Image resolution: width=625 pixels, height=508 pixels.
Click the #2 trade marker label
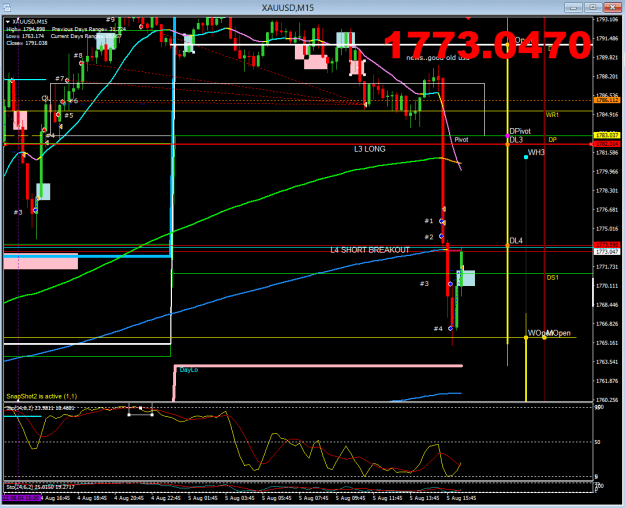pyautogui.click(x=428, y=237)
